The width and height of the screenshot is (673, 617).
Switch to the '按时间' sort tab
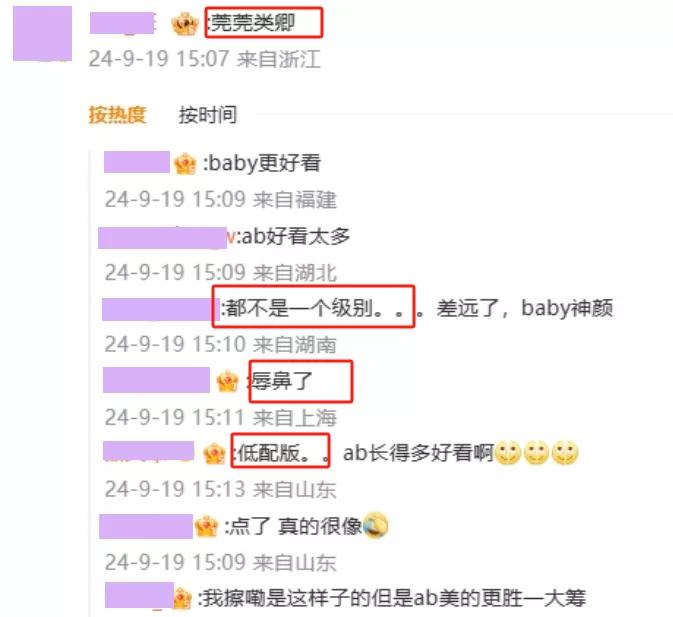tap(208, 115)
